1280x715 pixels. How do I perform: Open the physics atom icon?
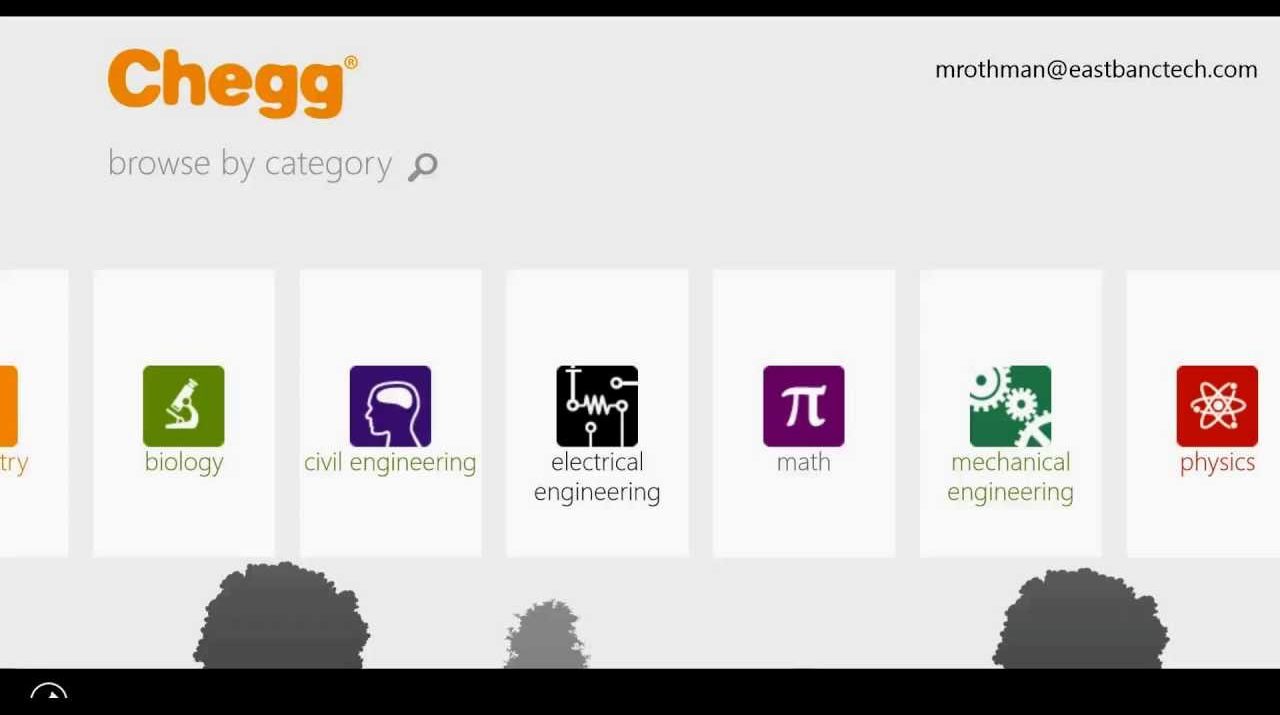pyautogui.click(x=1217, y=406)
